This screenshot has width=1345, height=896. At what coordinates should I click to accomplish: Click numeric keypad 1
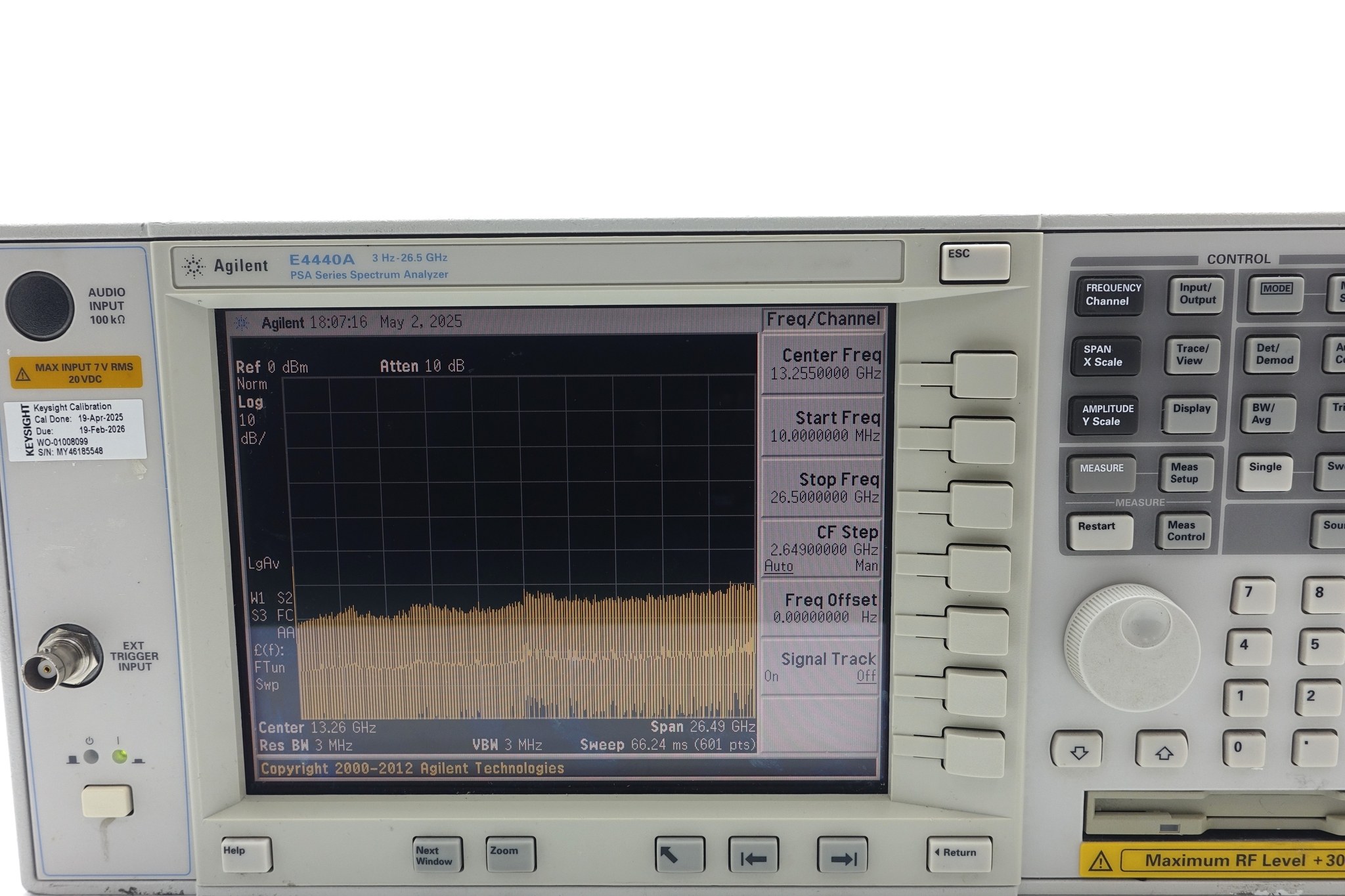point(1246,698)
